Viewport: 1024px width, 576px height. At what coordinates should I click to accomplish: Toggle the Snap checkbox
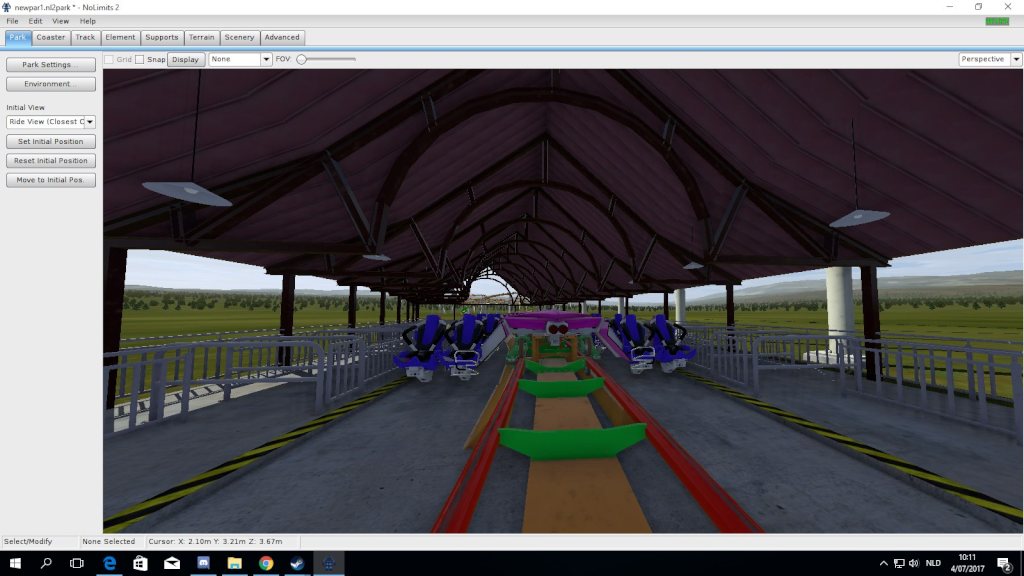[x=140, y=59]
